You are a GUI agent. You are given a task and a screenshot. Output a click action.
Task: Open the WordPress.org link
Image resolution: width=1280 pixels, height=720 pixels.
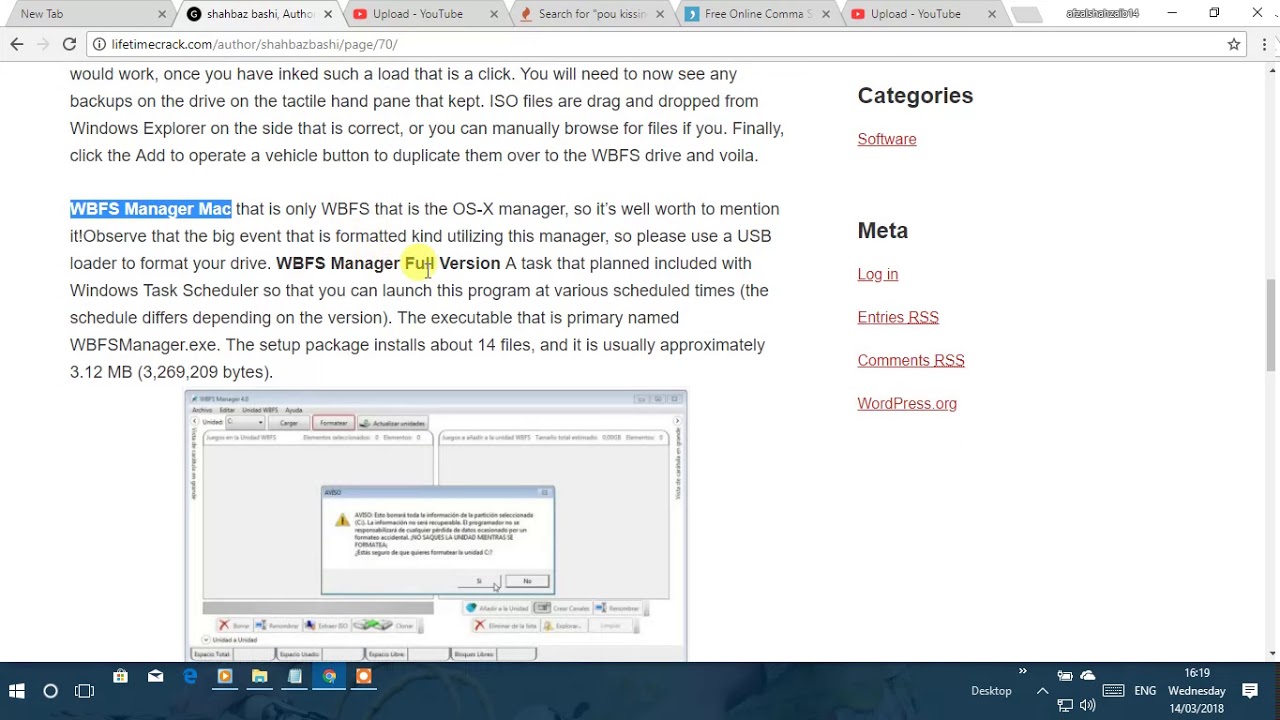[907, 403]
